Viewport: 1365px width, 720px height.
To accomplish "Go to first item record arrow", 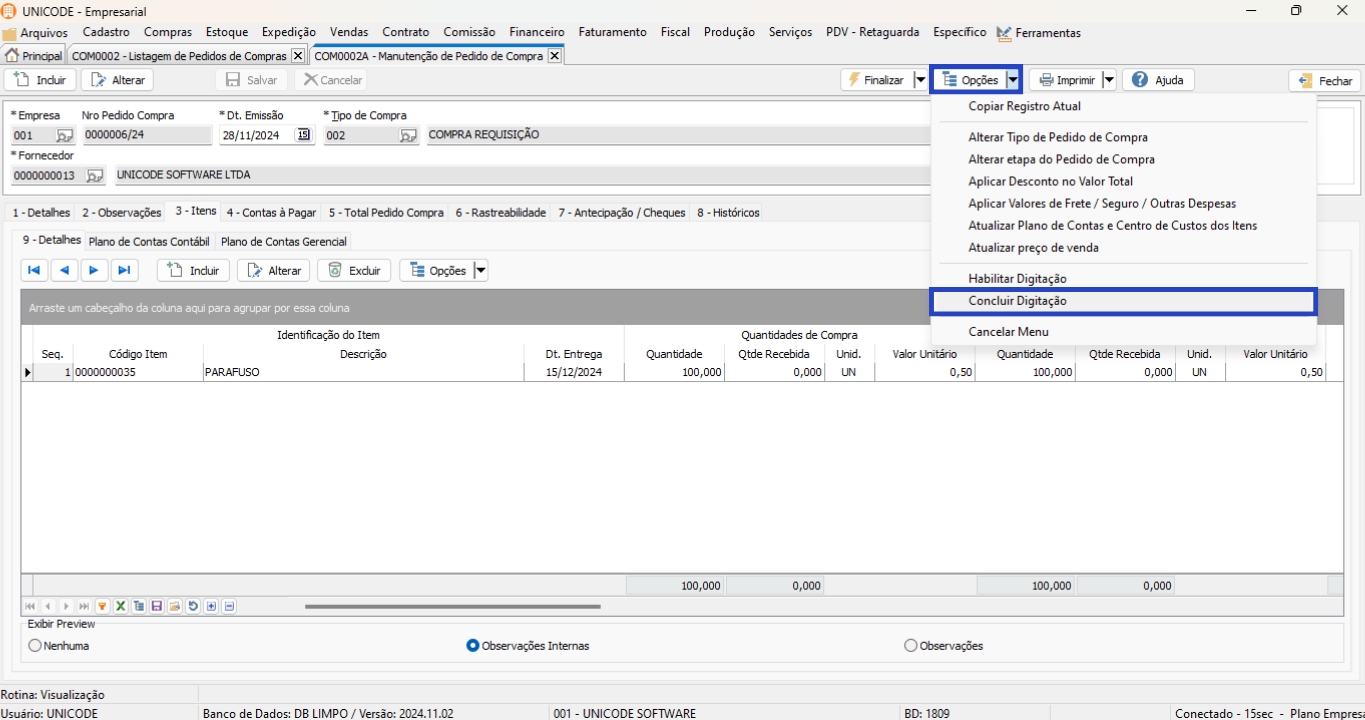I will [x=34, y=270].
